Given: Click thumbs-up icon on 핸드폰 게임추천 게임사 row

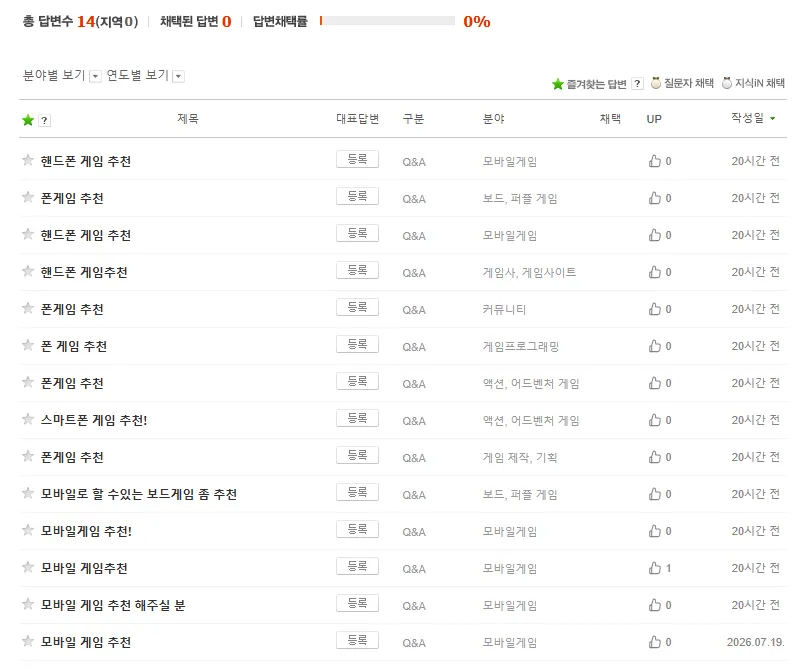Looking at the screenshot, I should [x=655, y=272].
